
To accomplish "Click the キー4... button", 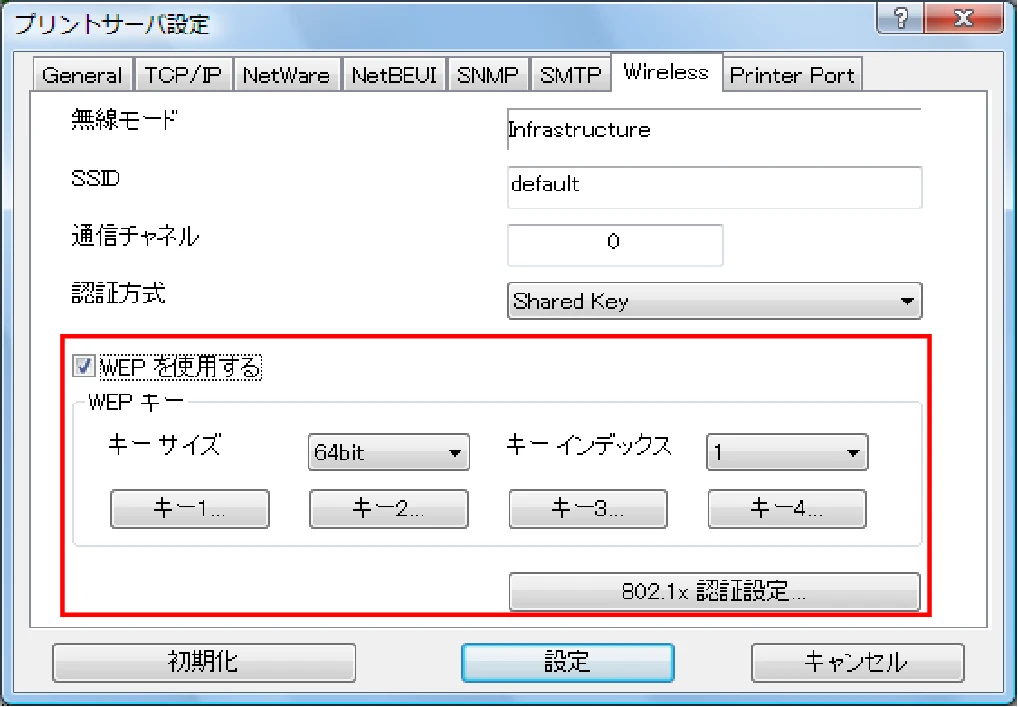I will (x=787, y=508).
